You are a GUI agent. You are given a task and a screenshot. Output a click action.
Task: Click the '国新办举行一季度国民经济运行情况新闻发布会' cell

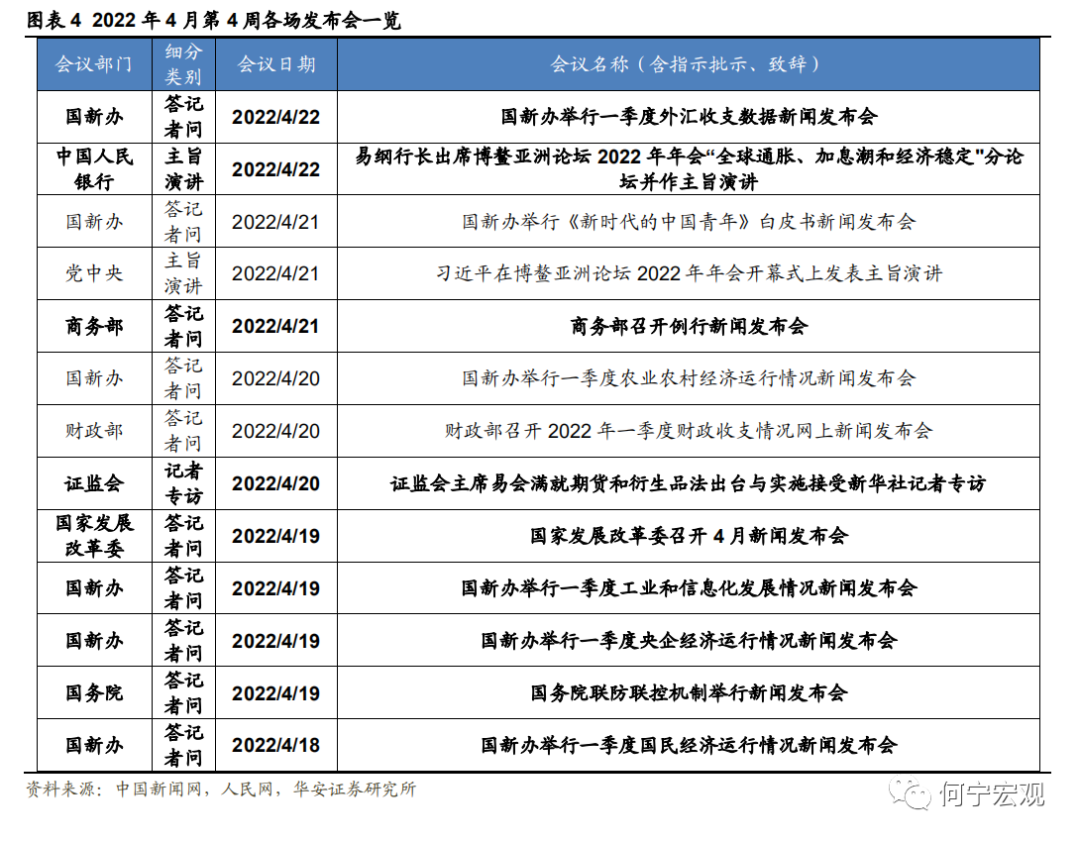click(x=688, y=745)
